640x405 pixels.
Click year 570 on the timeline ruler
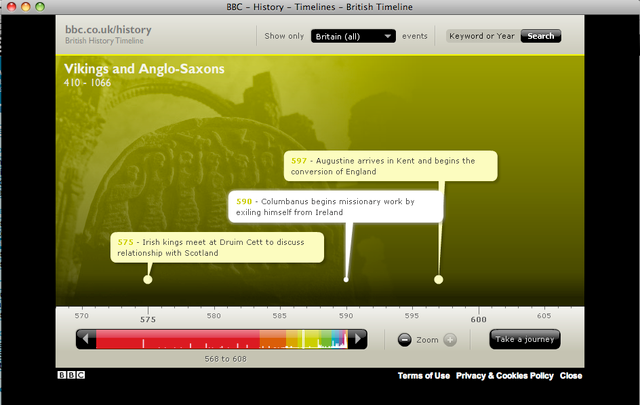coord(82,316)
